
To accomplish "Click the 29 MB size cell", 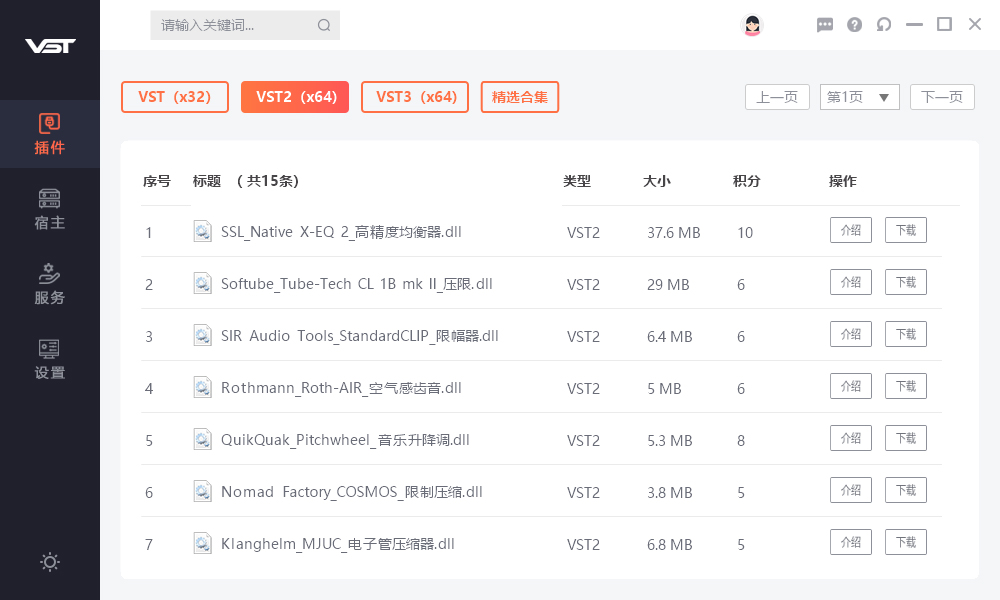I will pyautogui.click(x=668, y=285).
